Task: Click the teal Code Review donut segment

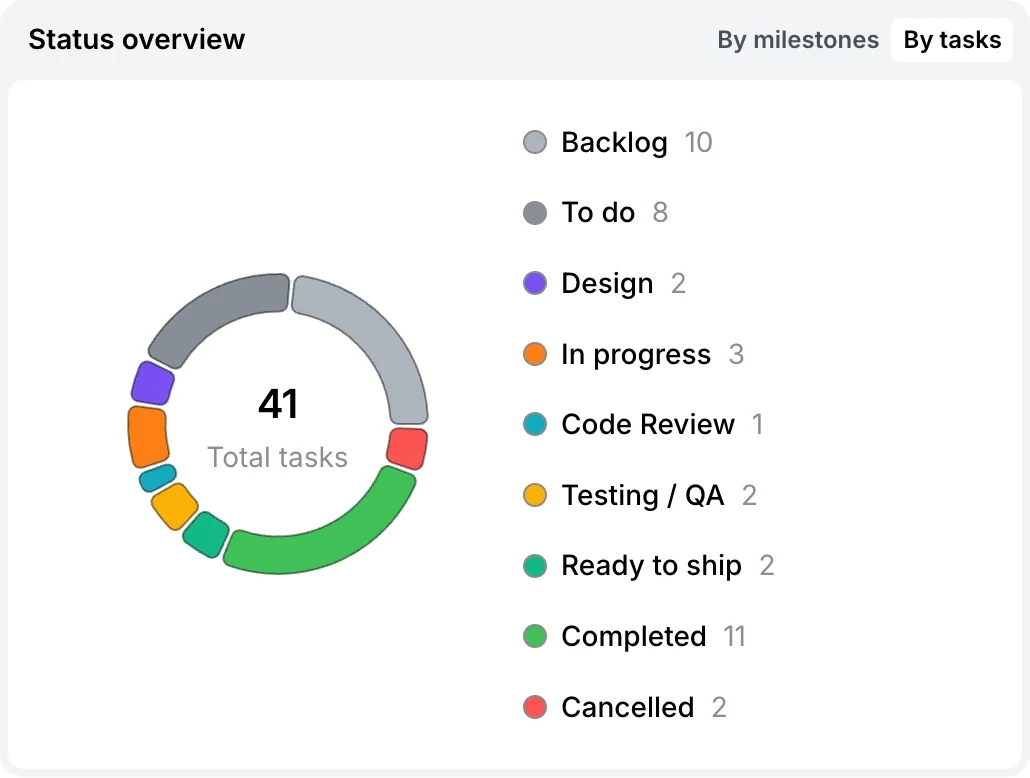Action: click(158, 478)
